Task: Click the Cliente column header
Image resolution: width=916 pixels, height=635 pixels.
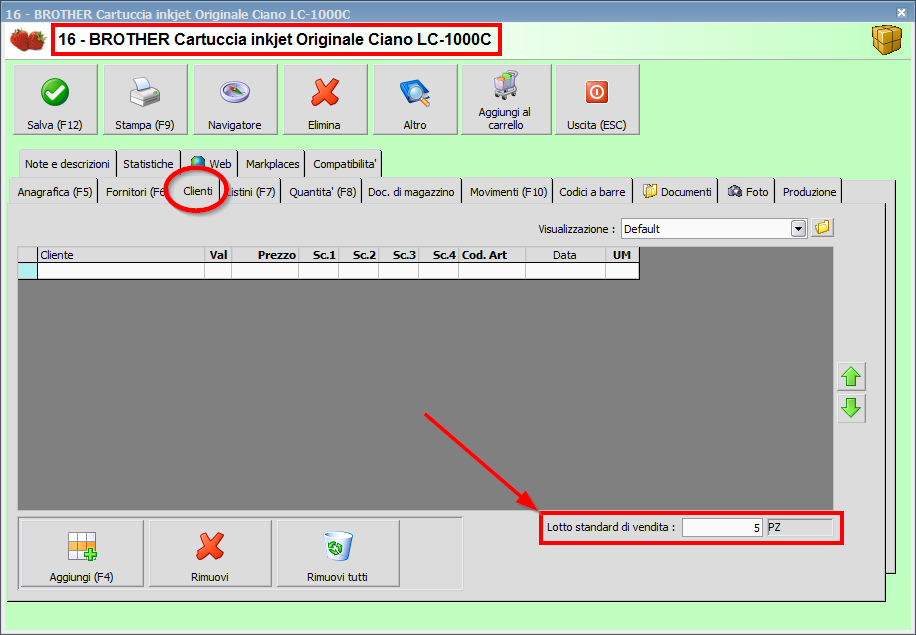Action: pyautogui.click(x=121, y=255)
